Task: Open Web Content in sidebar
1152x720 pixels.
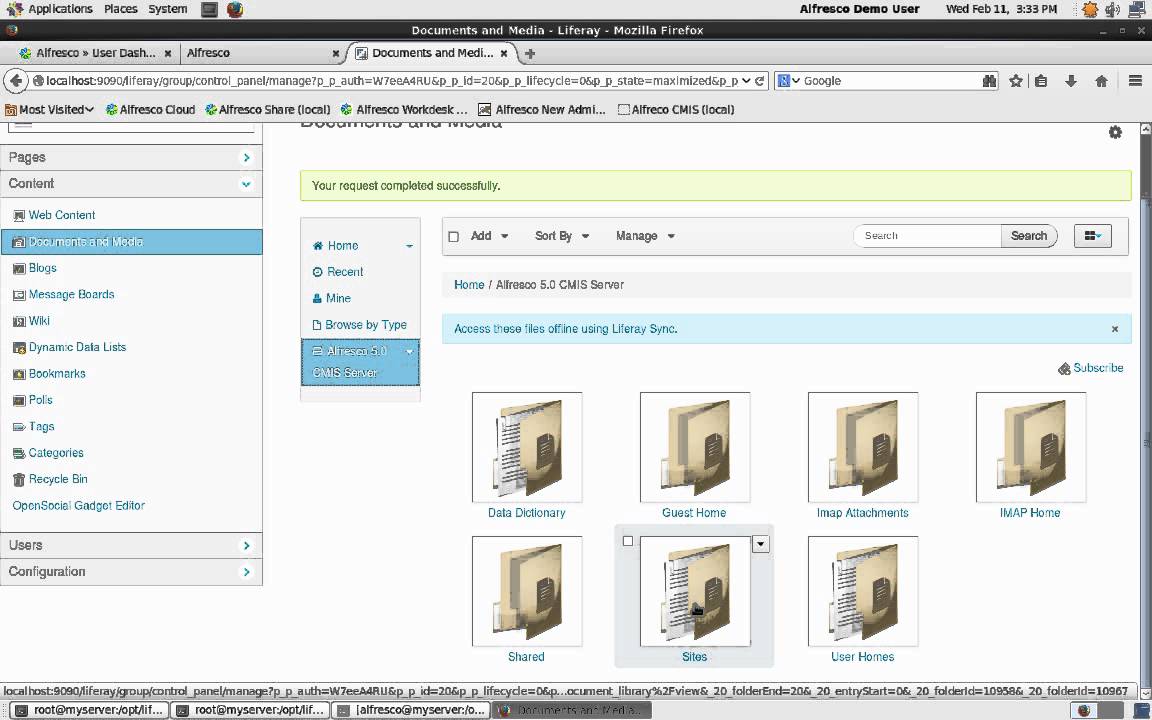Action: (62, 215)
